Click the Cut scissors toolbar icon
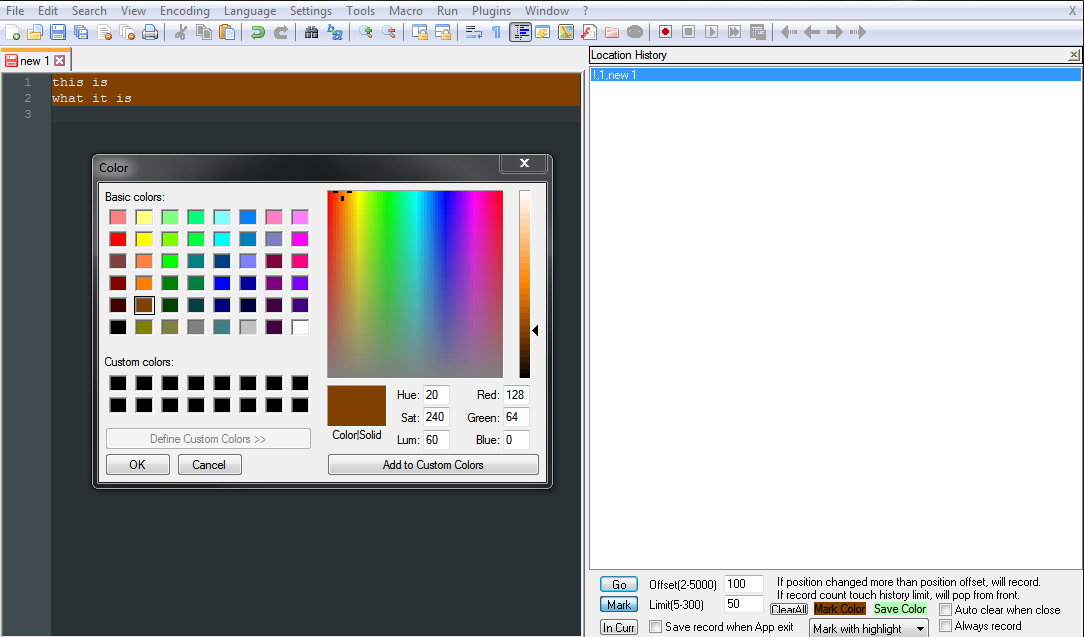 (x=180, y=32)
